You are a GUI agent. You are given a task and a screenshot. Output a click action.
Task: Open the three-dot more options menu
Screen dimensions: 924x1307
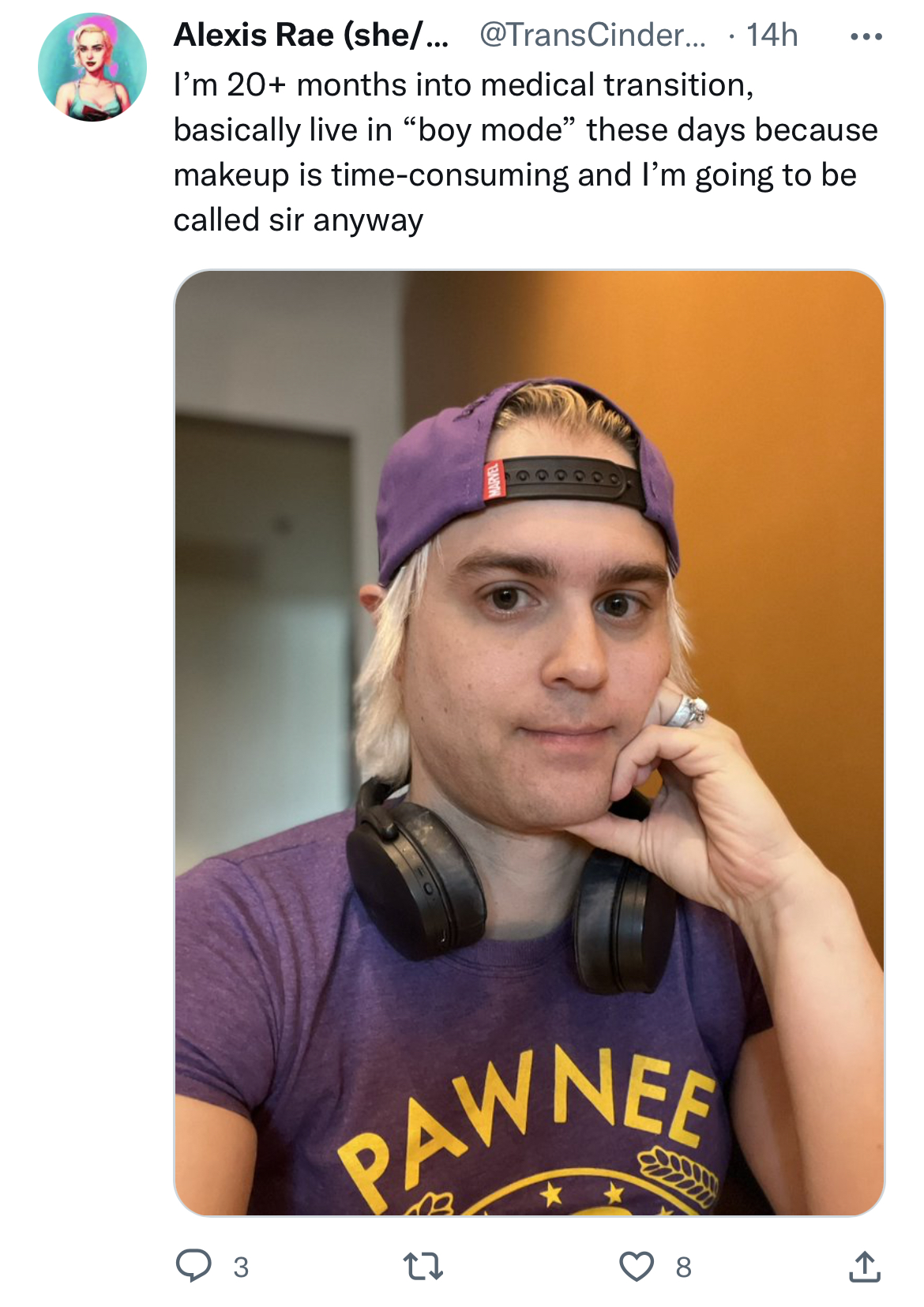tap(866, 36)
